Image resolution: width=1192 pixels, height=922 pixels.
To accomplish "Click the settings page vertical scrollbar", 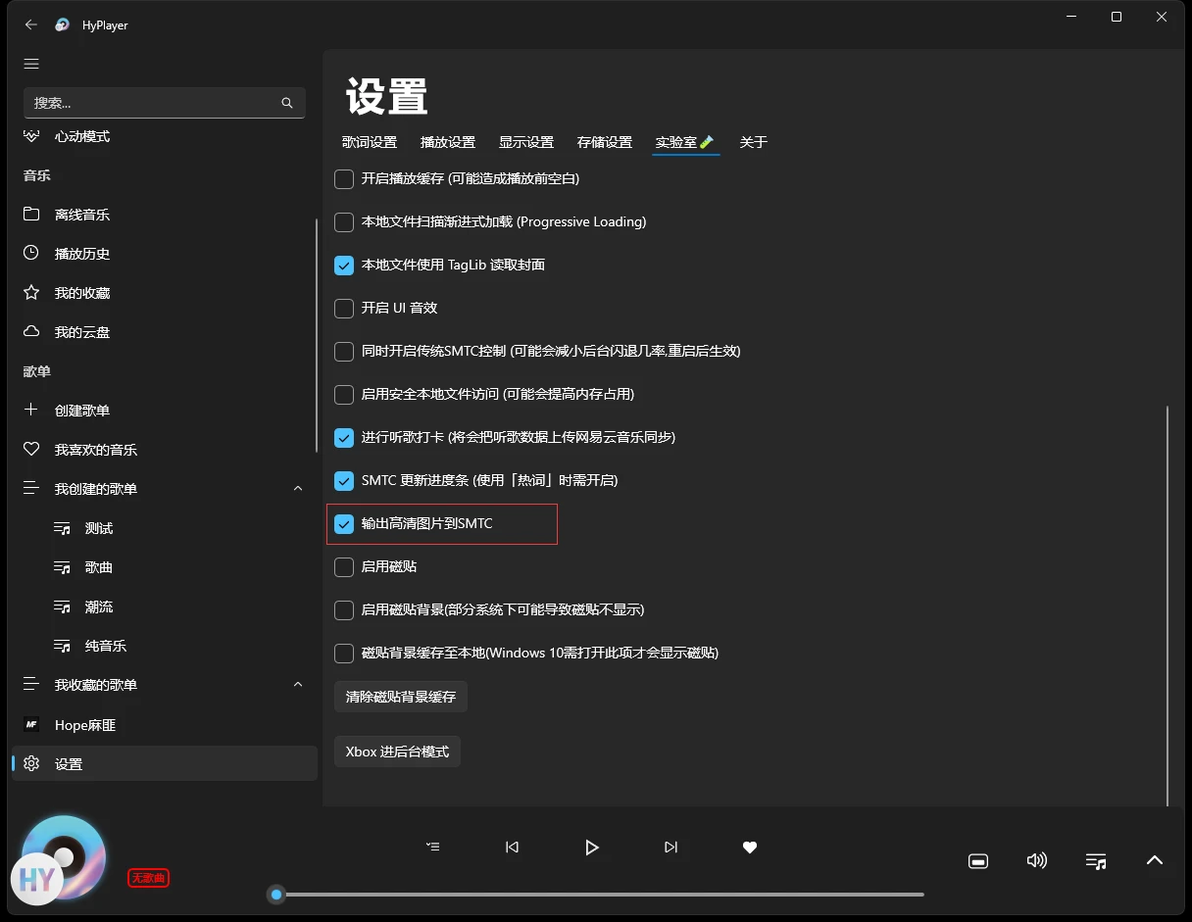I will point(1168,606).
